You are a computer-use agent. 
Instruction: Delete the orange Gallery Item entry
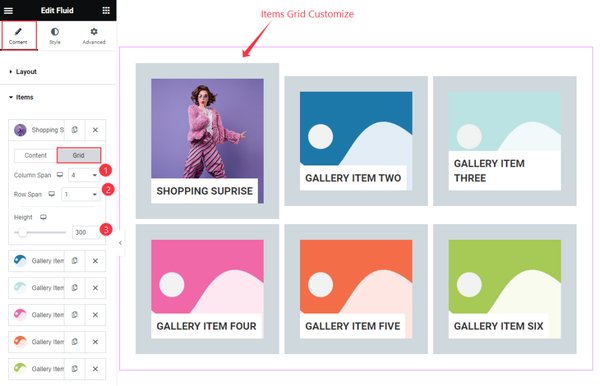95,342
